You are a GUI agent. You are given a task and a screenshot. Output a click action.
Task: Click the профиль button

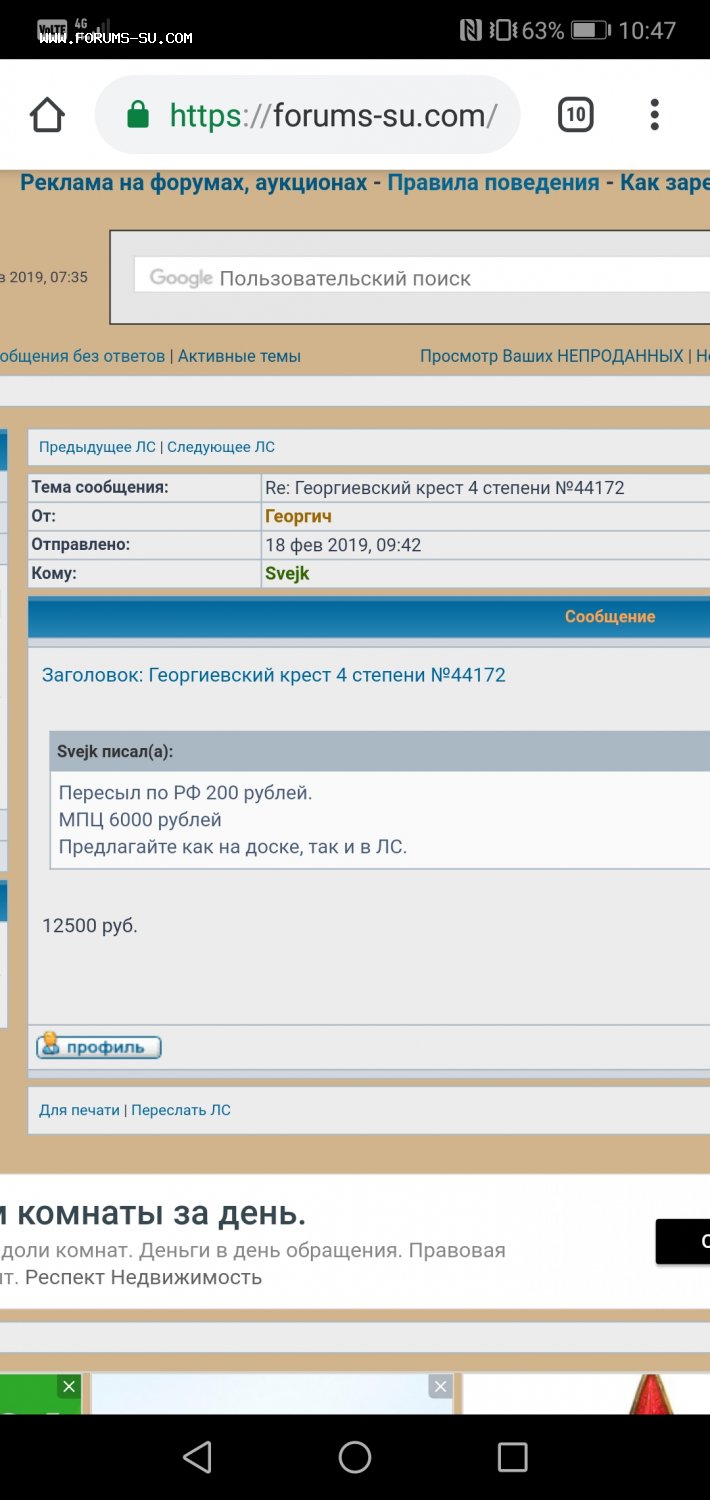[x=99, y=1047]
